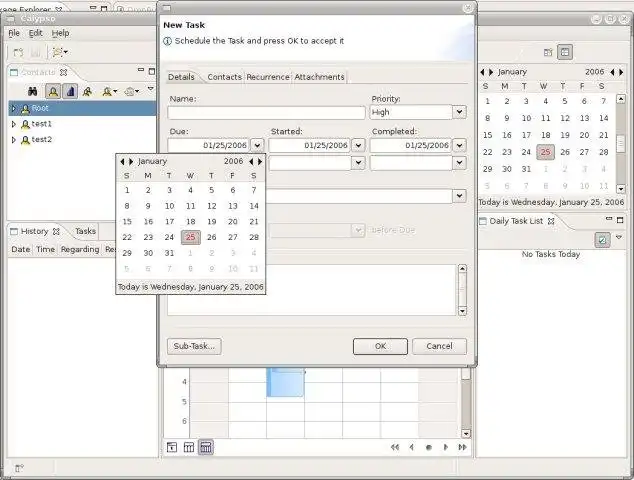Open the File menu

(14, 33)
